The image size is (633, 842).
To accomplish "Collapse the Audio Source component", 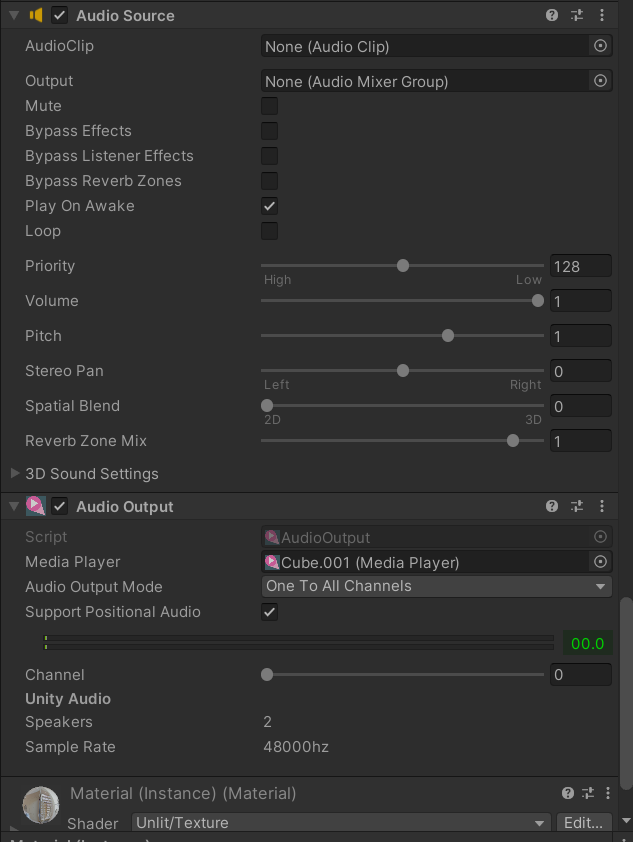I will click(x=13, y=15).
